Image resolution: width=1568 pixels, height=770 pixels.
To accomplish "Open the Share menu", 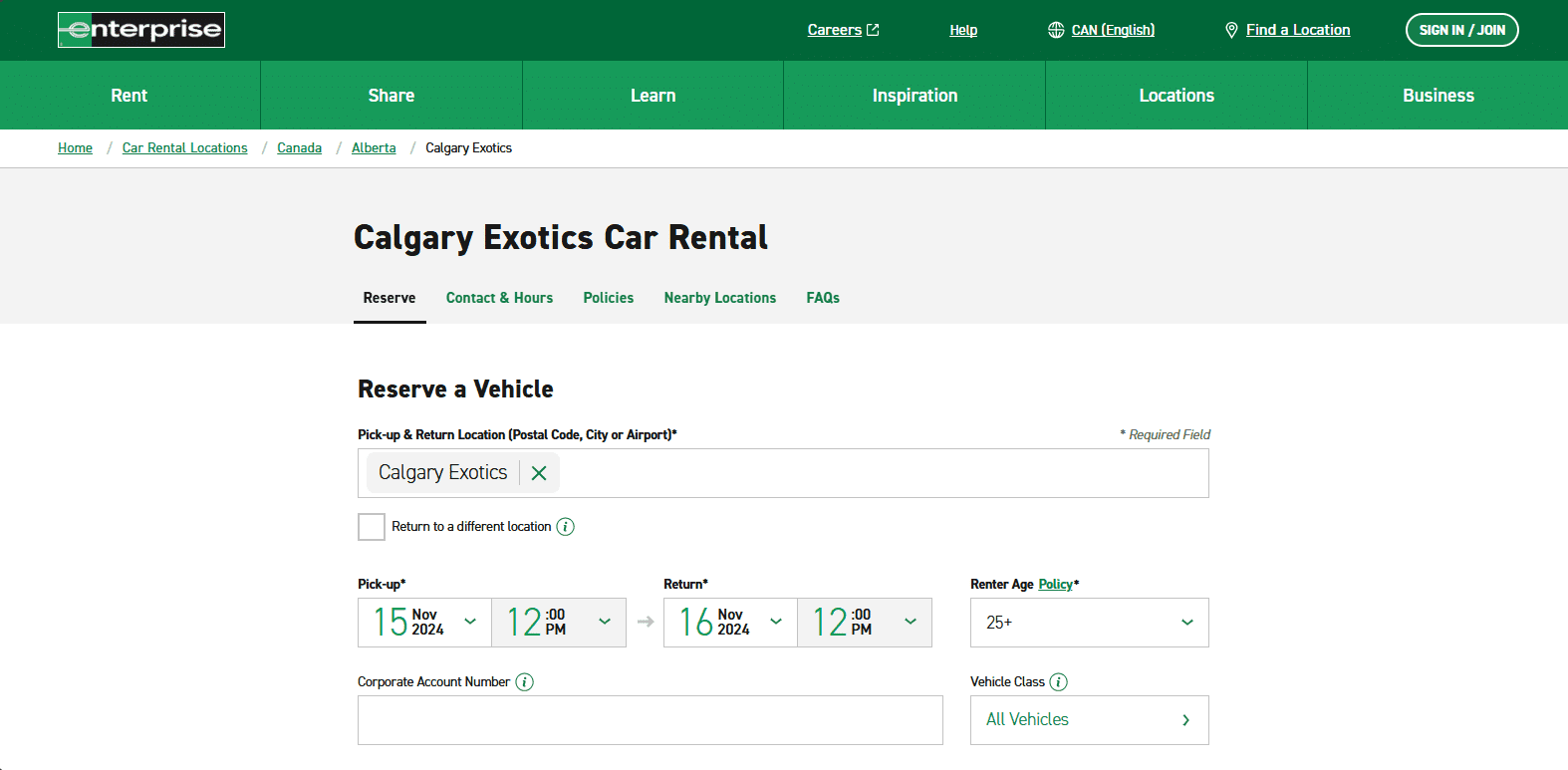I will pos(392,96).
